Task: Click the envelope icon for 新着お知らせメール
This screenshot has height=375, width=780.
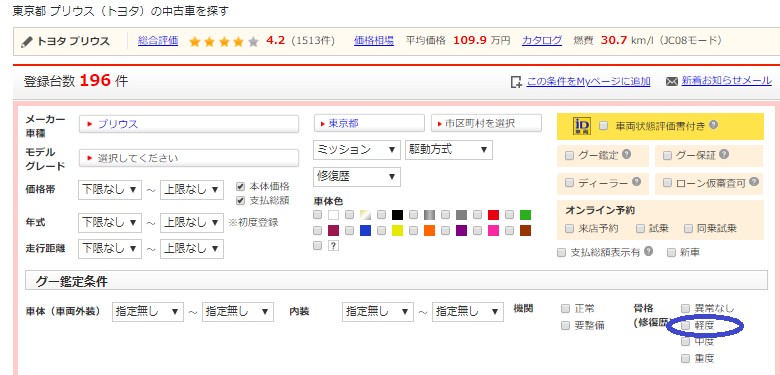Action: pyautogui.click(x=672, y=81)
